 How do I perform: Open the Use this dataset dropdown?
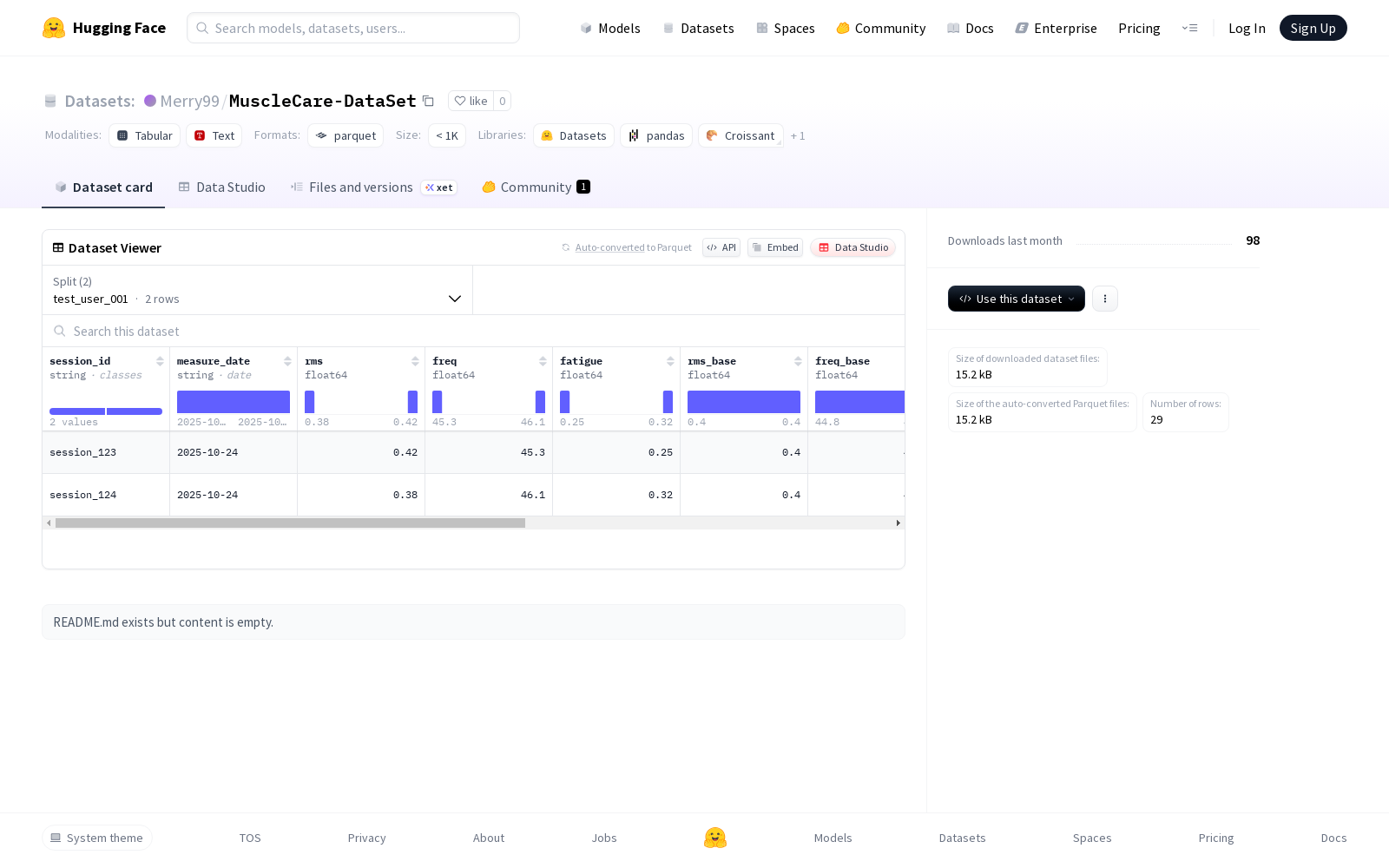click(1017, 299)
